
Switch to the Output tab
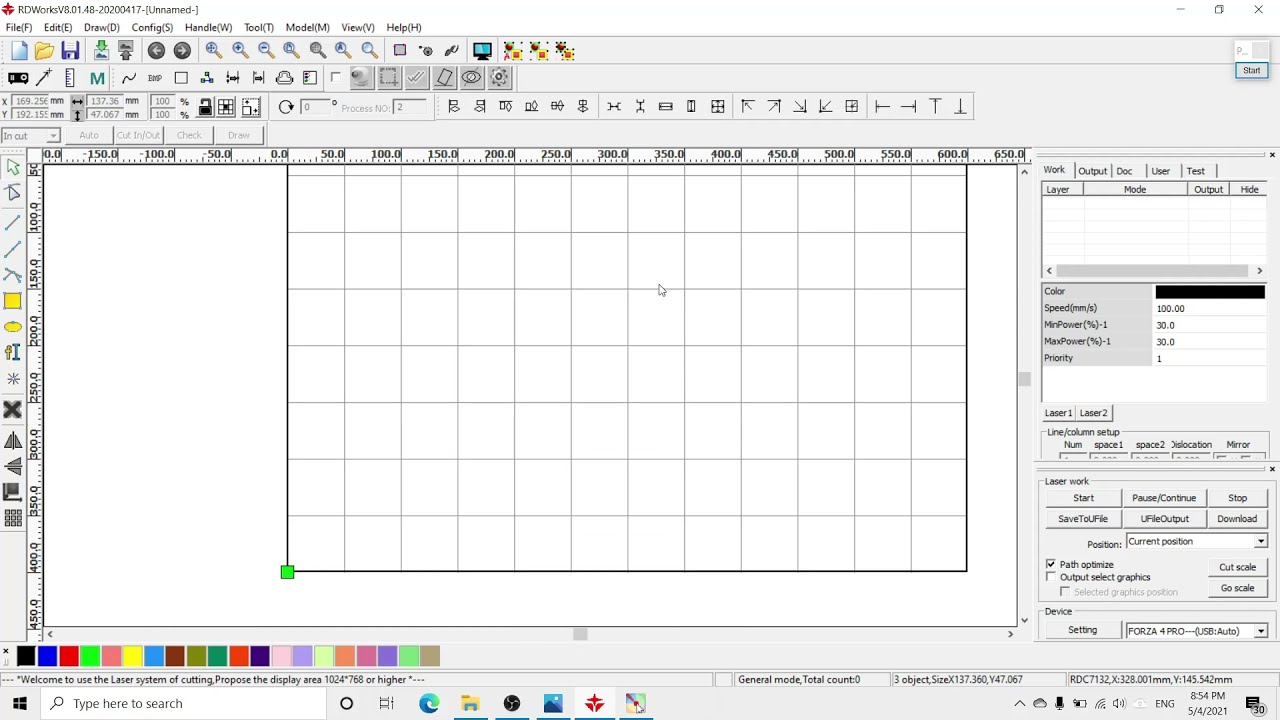tap(1092, 171)
